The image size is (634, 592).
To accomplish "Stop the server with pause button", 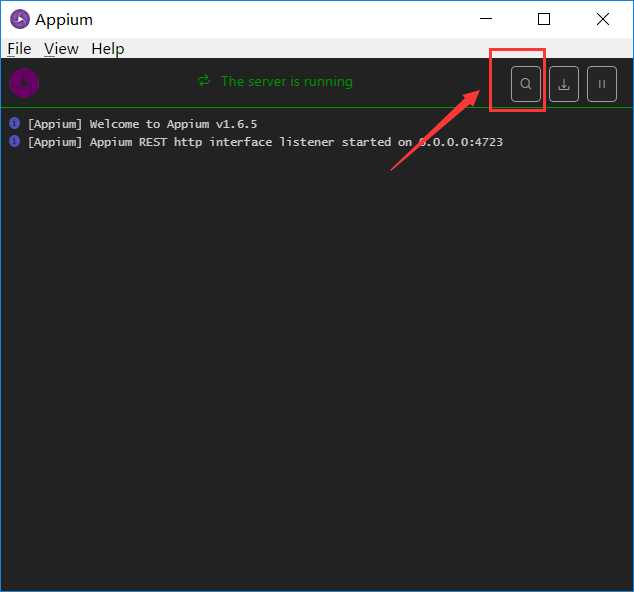I will tap(602, 84).
